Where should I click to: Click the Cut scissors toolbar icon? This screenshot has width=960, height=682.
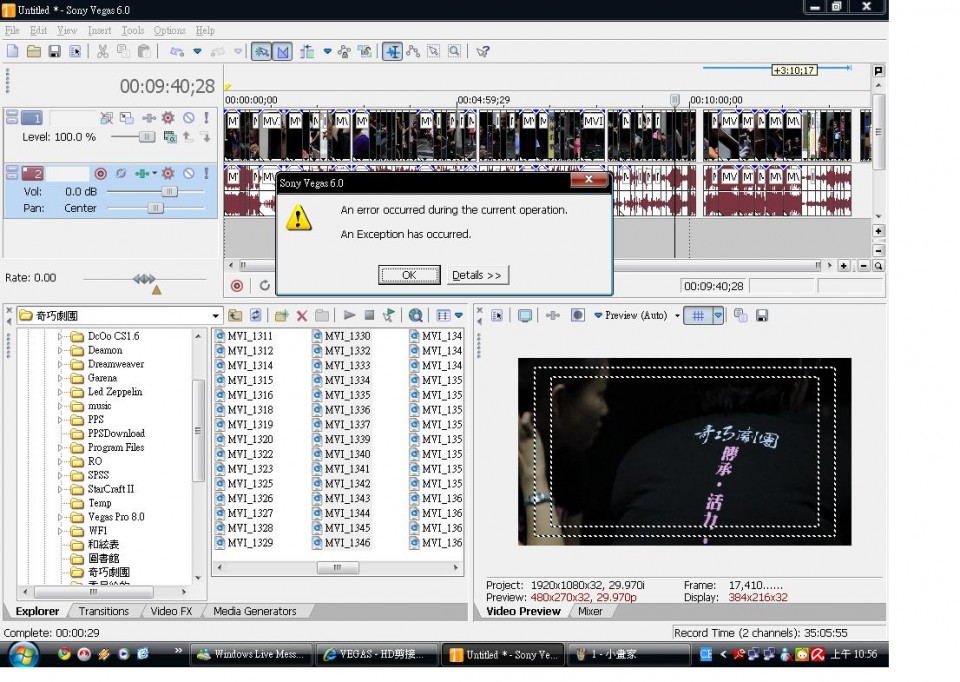point(103,51)
